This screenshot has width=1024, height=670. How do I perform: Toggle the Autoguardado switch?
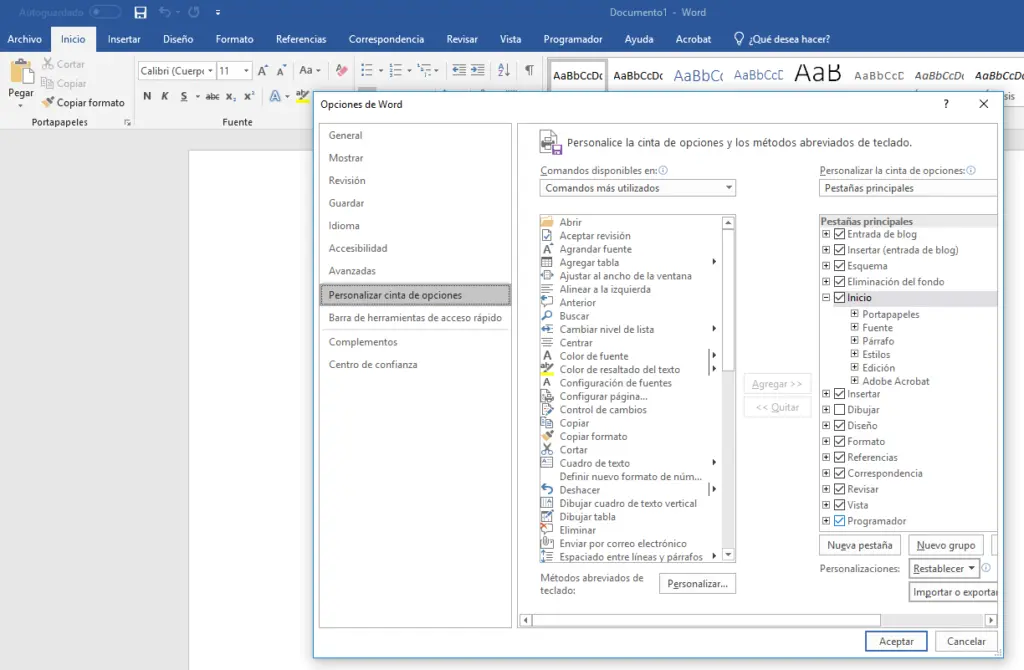coord(105,12)
